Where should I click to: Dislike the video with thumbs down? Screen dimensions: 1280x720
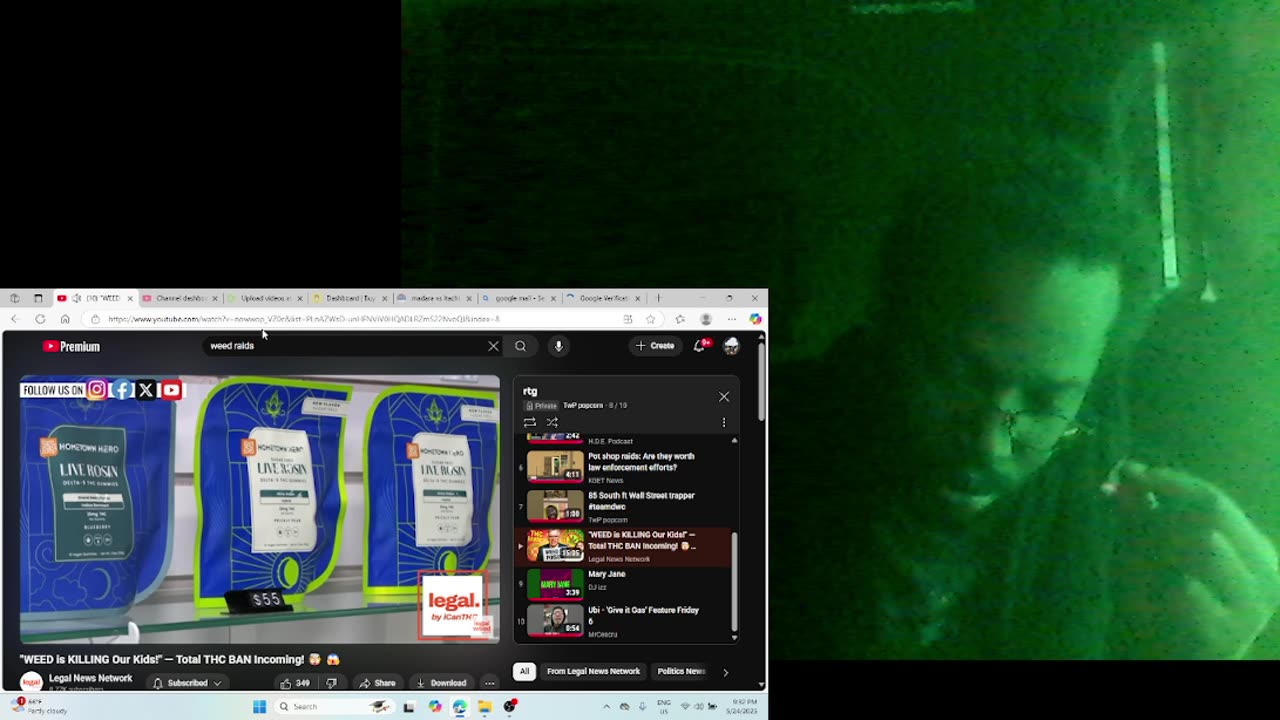click(331, 683)
